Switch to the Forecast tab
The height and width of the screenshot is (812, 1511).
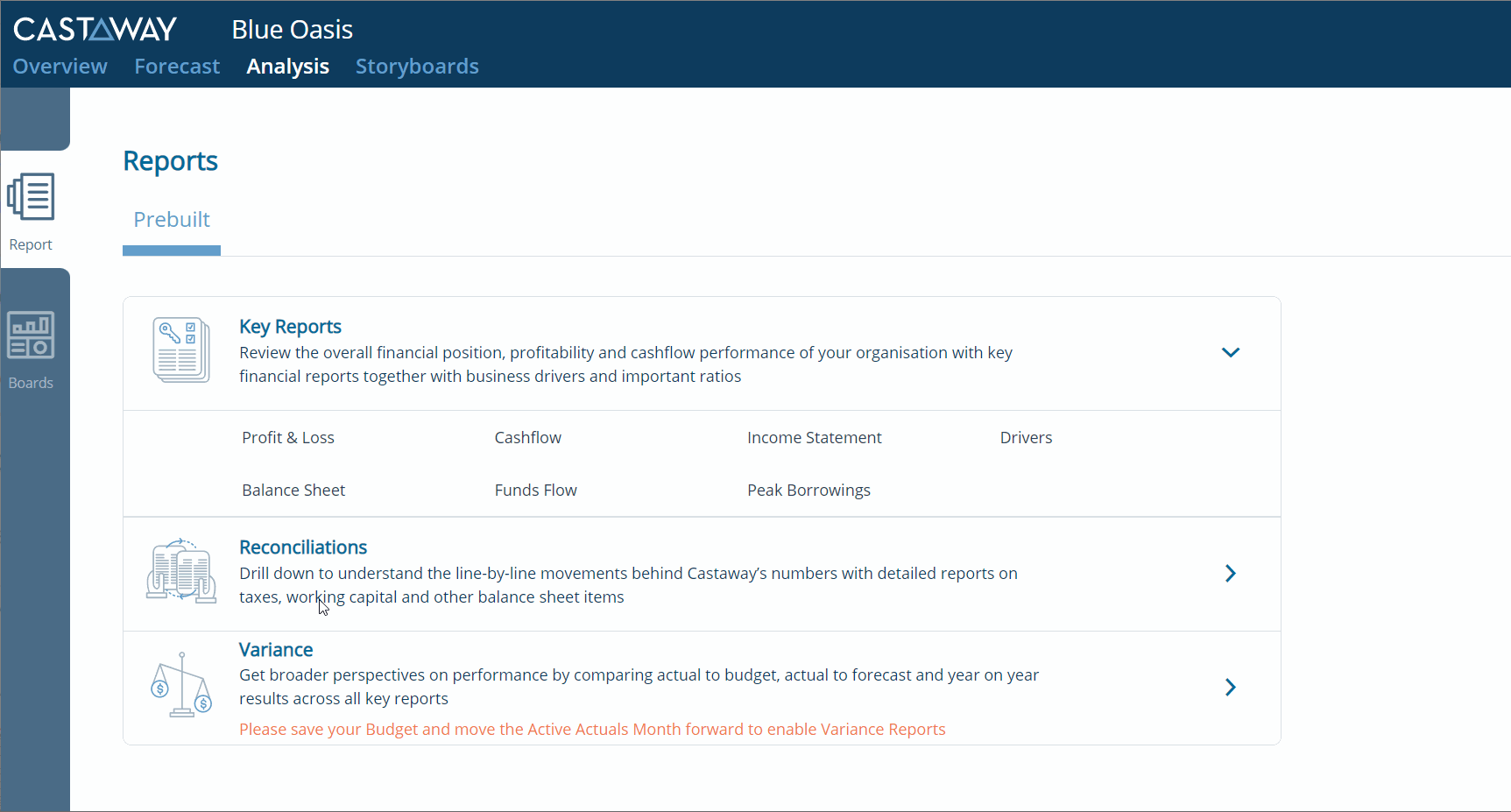176,66
